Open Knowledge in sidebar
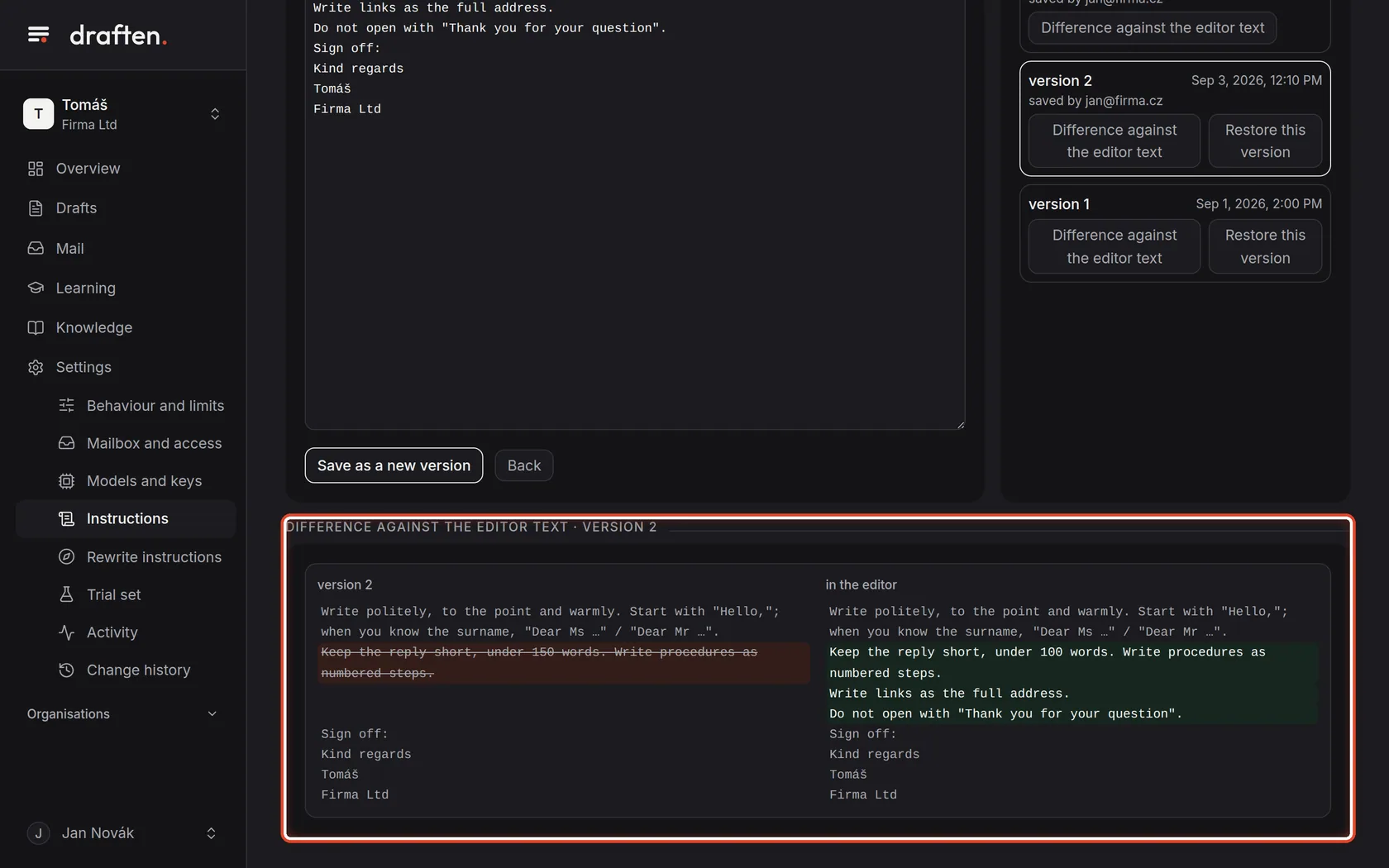The width and height of the screenshot is (1389, 868). (x=126, y=327)
